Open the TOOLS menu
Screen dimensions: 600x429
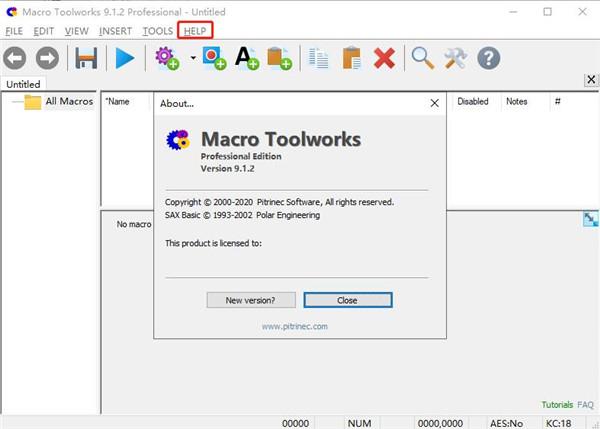[158, 31]
